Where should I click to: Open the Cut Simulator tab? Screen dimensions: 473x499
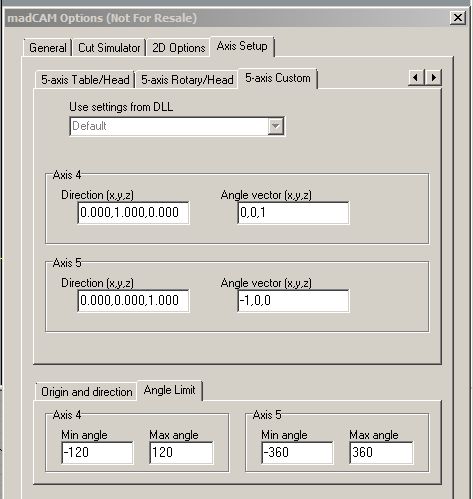click(x=109, y=48)
